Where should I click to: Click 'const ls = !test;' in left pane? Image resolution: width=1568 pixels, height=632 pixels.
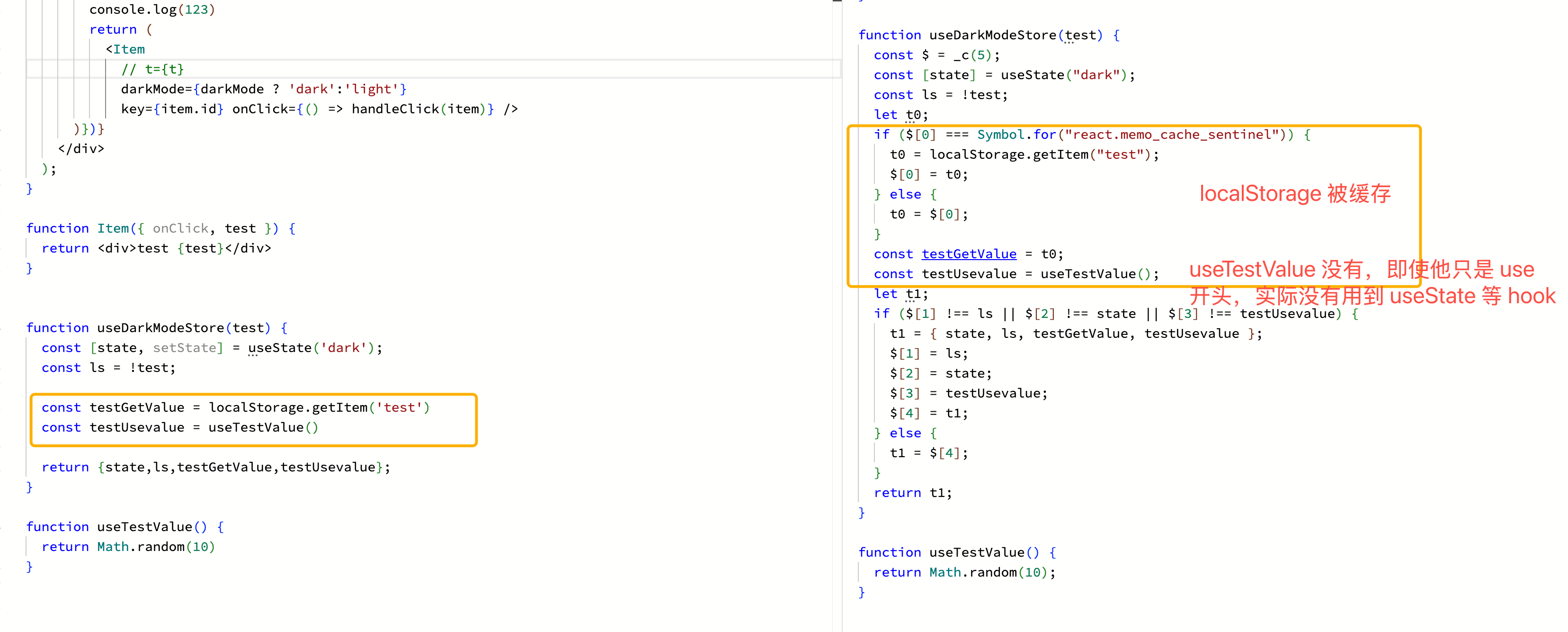tap(108, 368)
